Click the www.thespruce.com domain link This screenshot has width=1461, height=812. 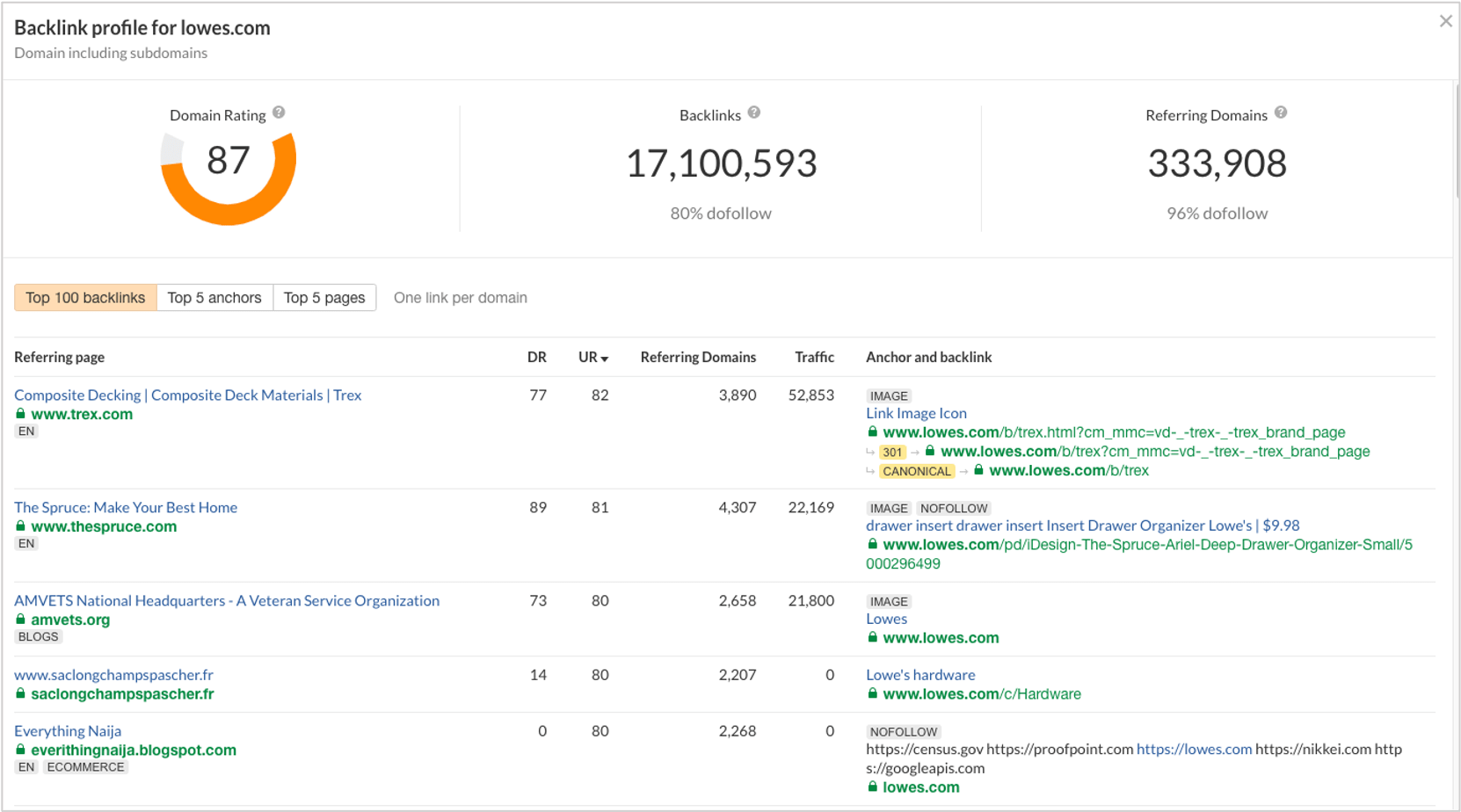pos(104,526)
